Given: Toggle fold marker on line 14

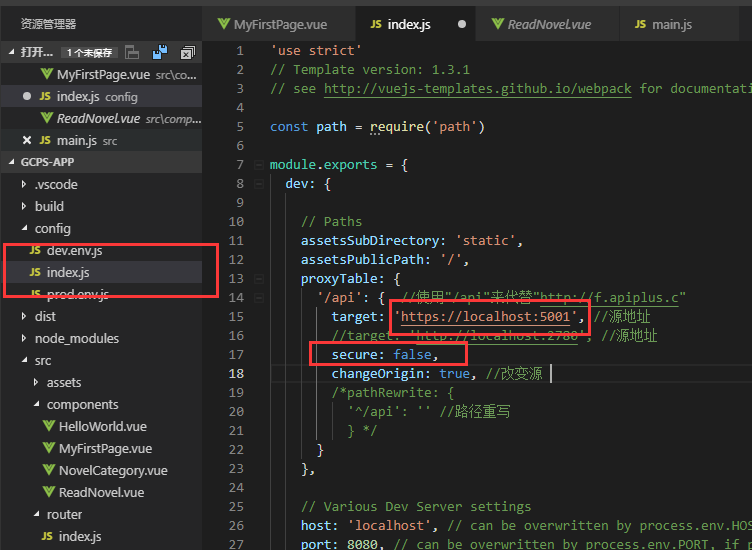Looking at the screenshot, I should [259, 298].
